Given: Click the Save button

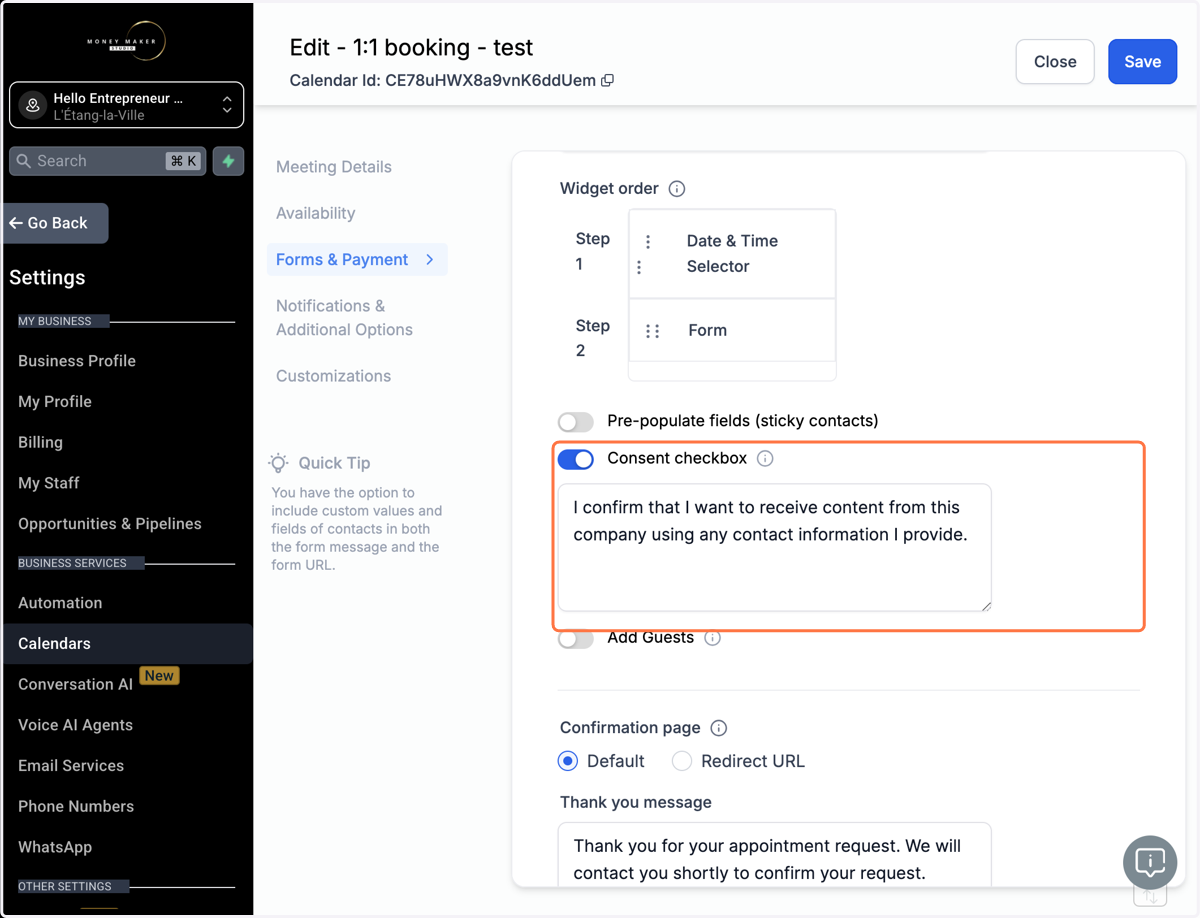Looking at the screenshot, I should 1142,61.
